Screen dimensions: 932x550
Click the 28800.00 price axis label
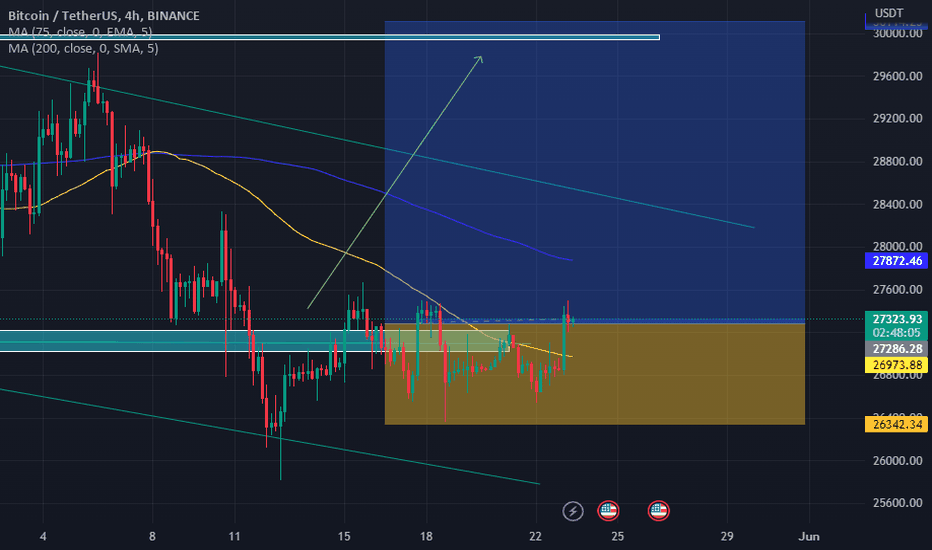click(898, 161)
